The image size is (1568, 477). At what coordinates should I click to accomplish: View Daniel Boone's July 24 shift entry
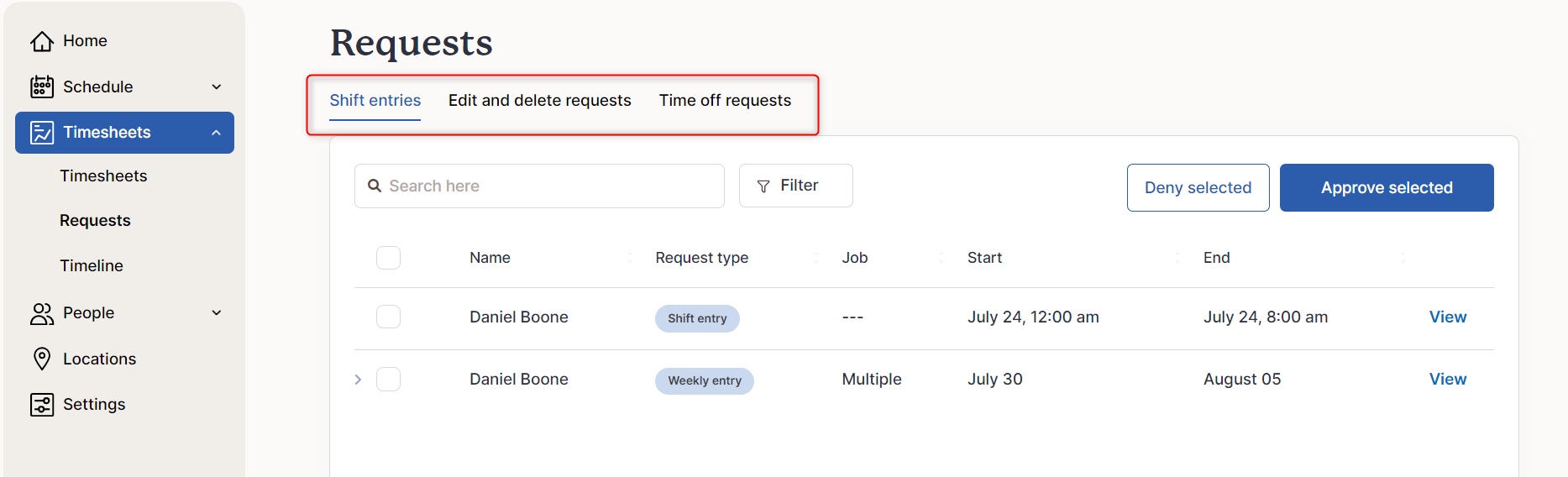coord(1448,317)
